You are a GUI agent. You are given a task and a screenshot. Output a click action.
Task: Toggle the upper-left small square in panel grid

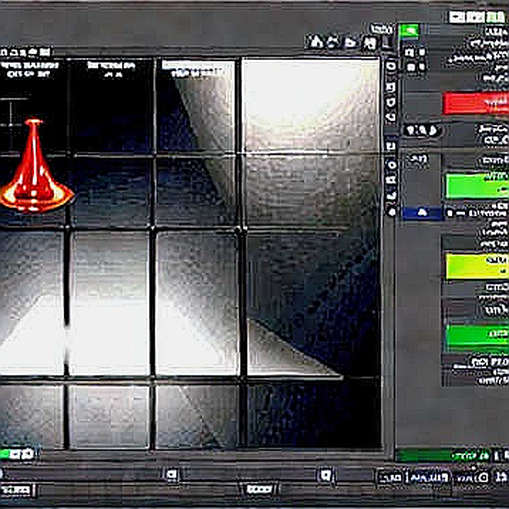pos(409,53)
